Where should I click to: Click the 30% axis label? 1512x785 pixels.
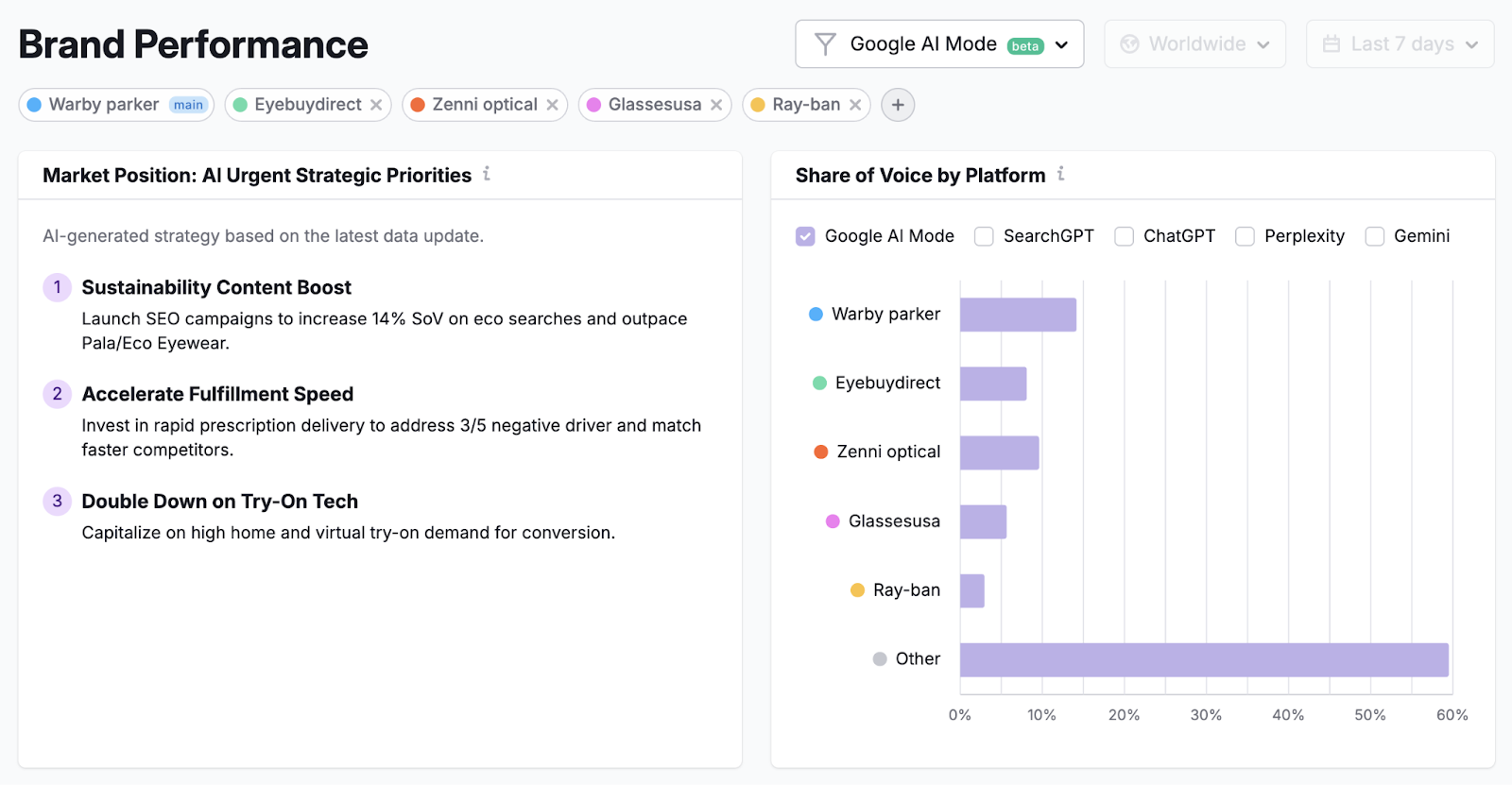[1206, 715]
